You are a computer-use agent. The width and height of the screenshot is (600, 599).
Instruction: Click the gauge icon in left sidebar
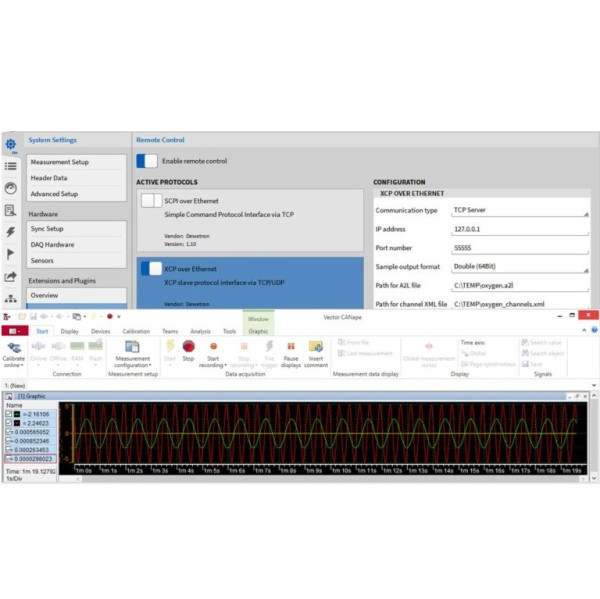(11, 188)
